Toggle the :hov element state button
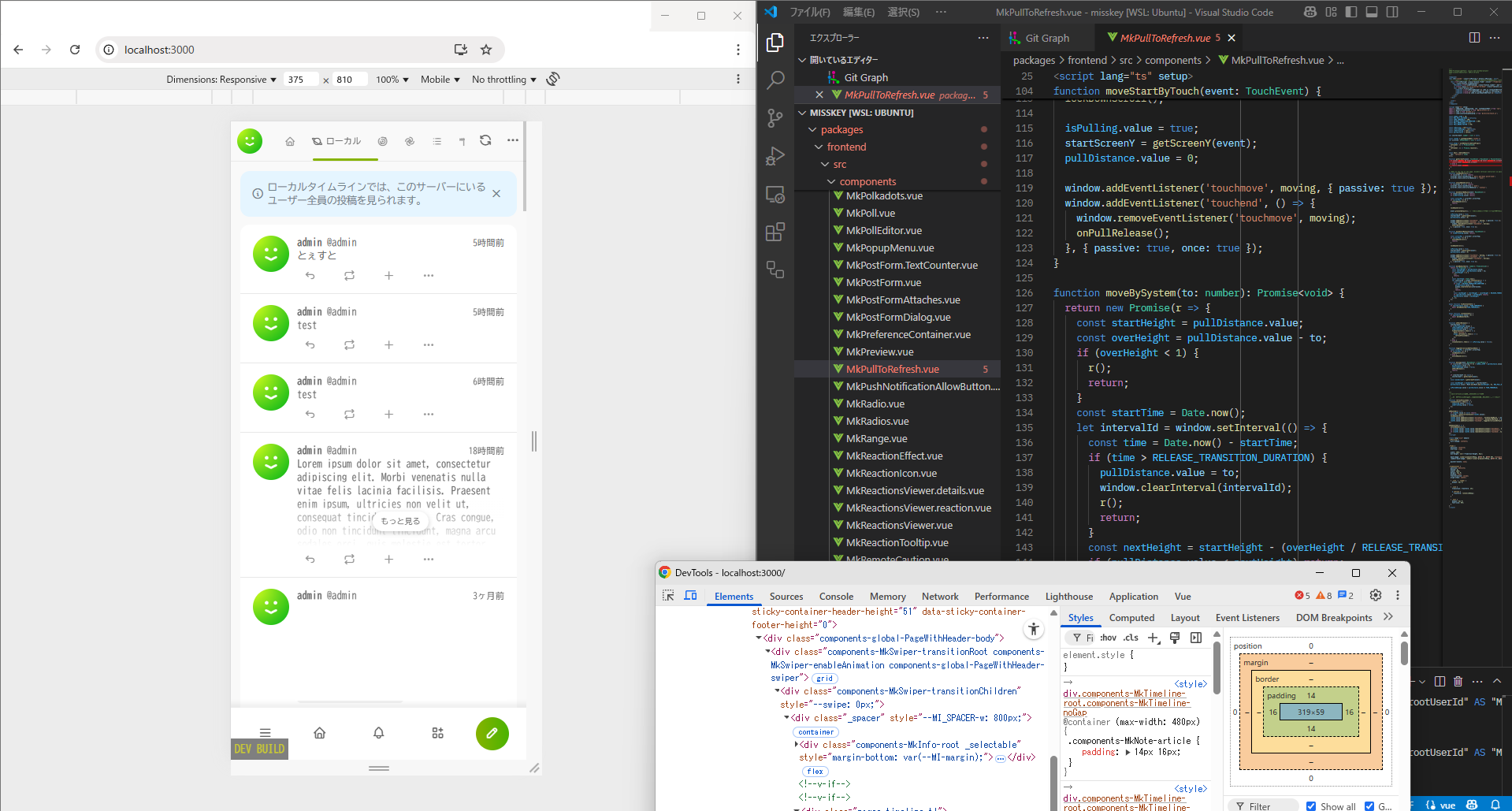1512x811 pixels. (1108, 638)
